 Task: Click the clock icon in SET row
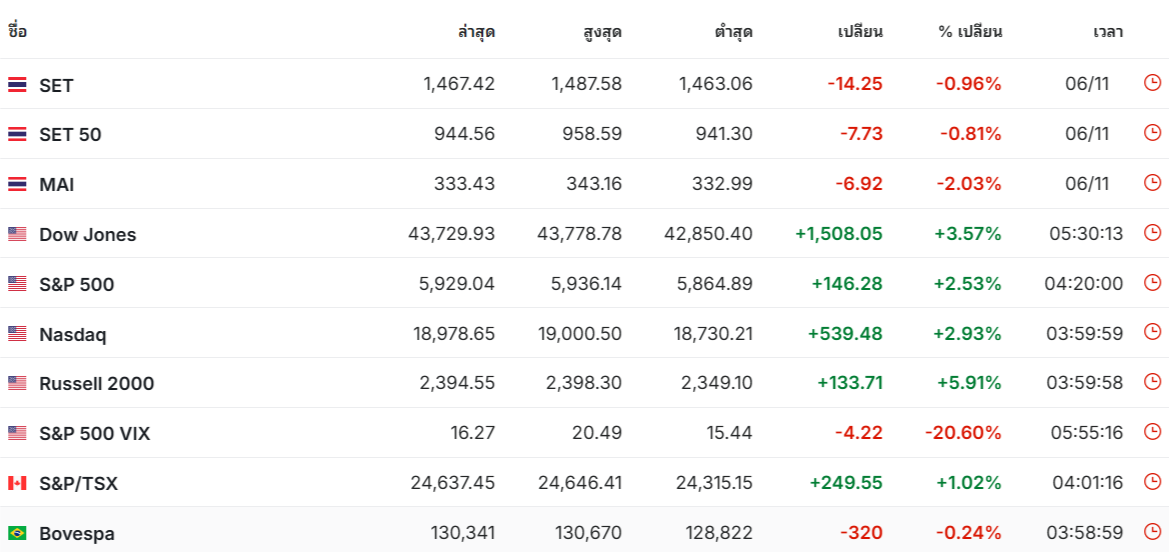click(x=1152, y=83)
